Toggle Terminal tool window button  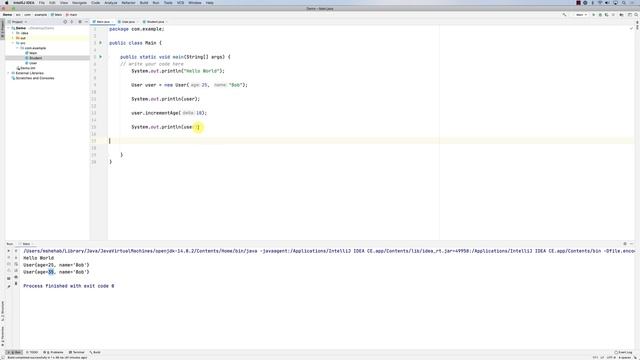(x=77, y=352)
